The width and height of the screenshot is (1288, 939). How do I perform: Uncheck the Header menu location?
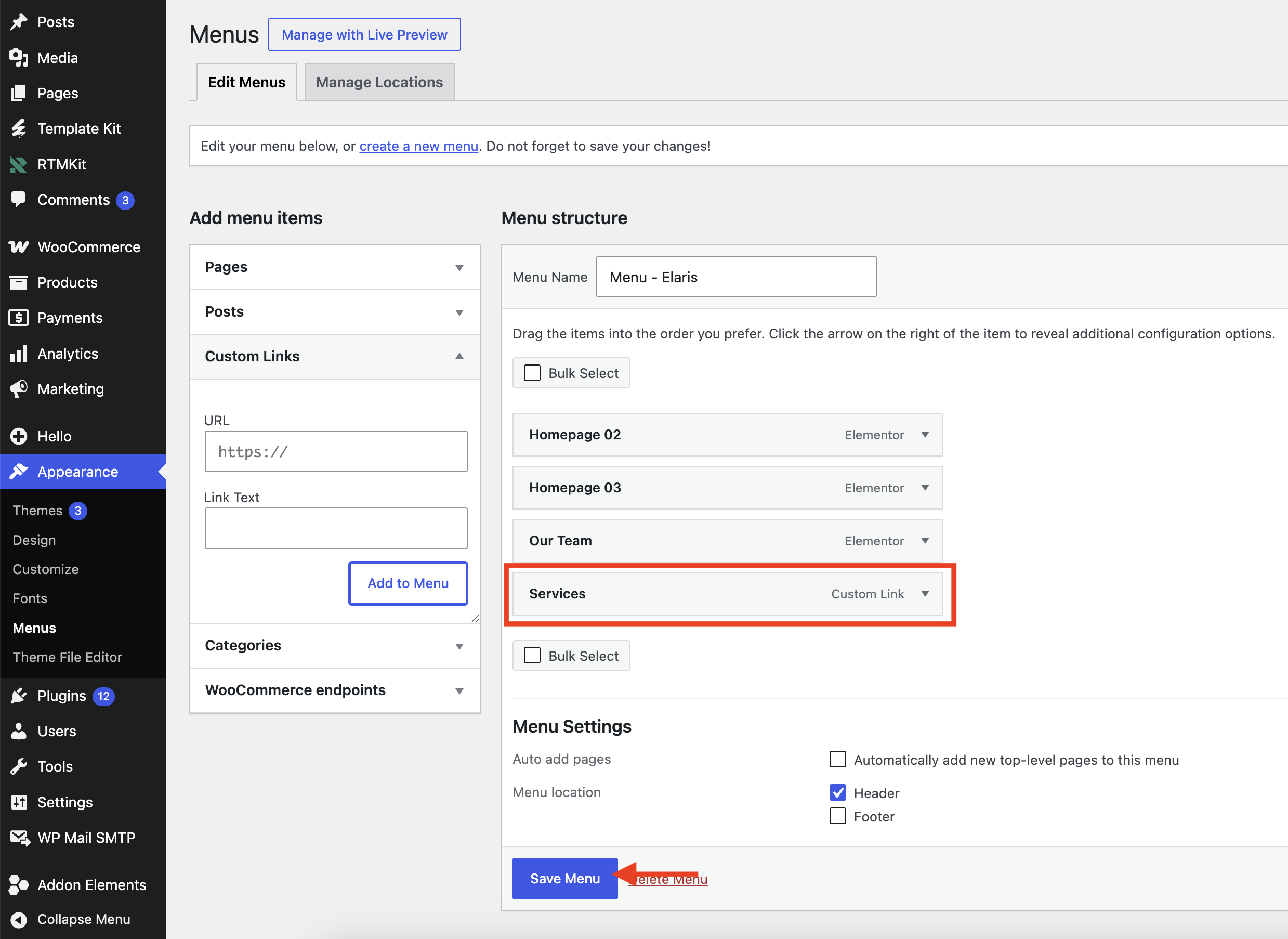click(x=837, y=792)
